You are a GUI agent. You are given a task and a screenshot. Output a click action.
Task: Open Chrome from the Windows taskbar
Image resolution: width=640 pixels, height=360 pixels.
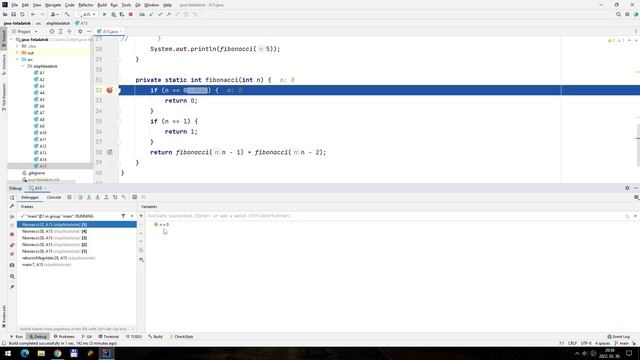(x=58, y=353)
